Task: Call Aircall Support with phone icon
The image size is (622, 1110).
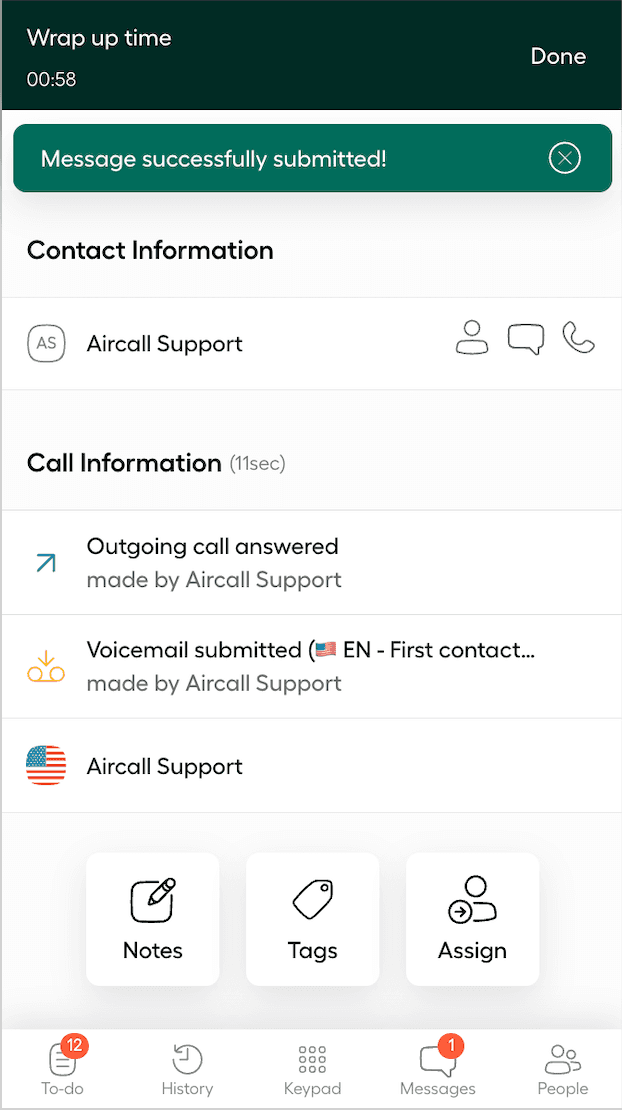Action: click(579, 338)
